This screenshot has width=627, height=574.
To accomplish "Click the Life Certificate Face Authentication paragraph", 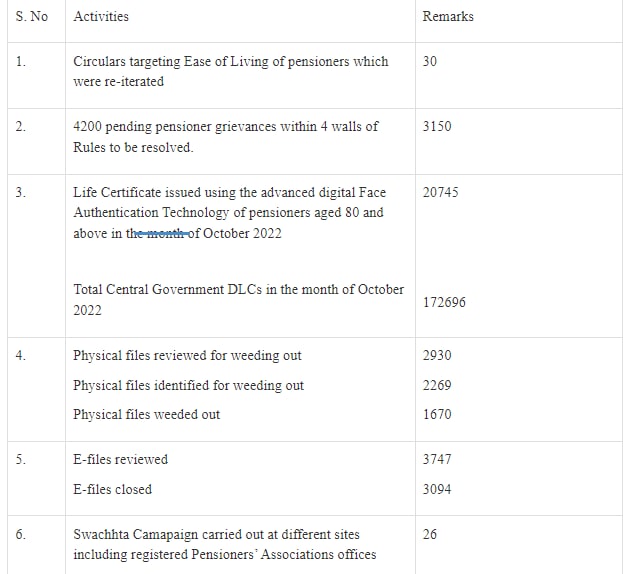I will pyautogui.click(x=229, y=212).
